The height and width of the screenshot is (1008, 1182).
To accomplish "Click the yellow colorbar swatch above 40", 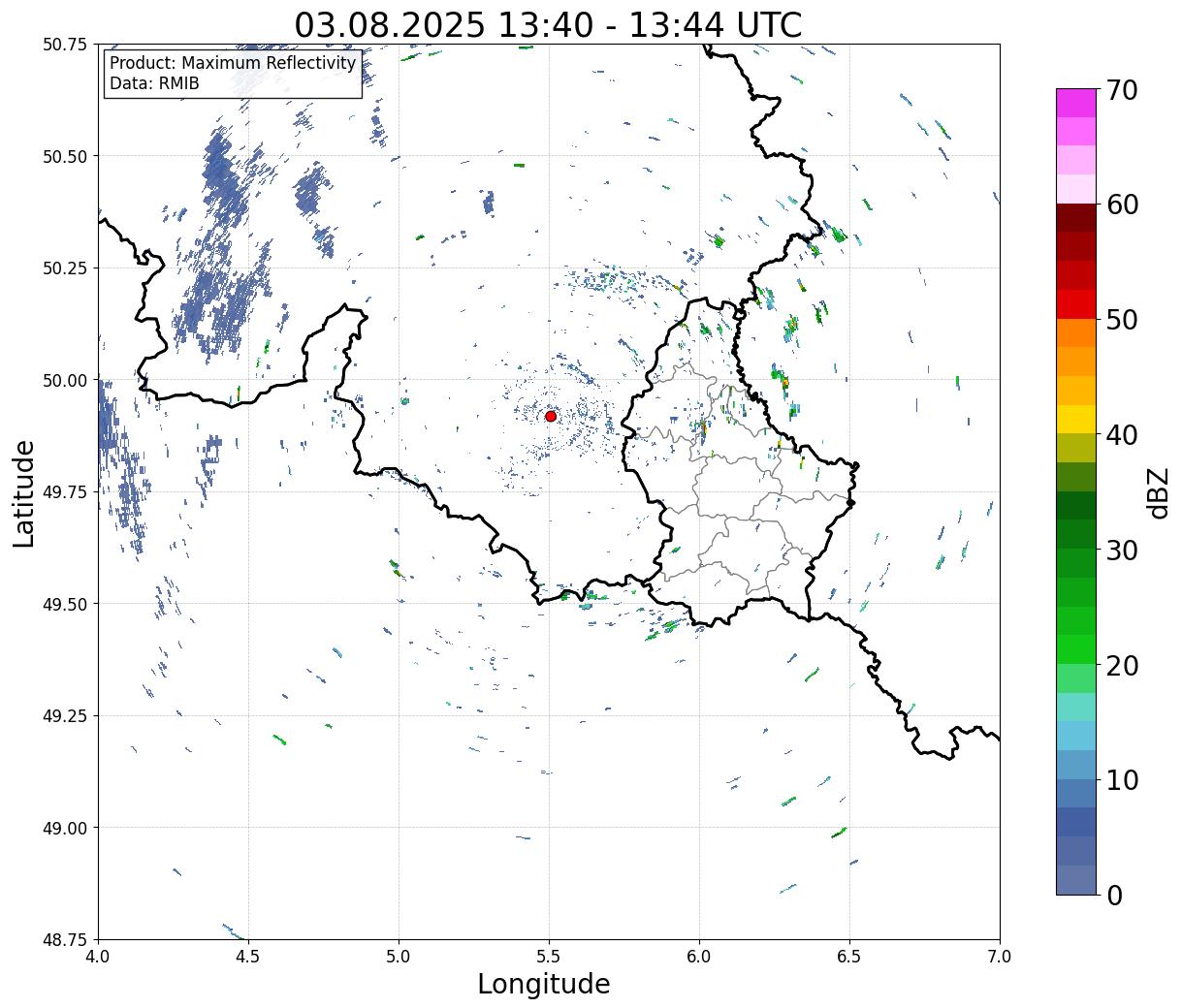I will (1076, 419).
